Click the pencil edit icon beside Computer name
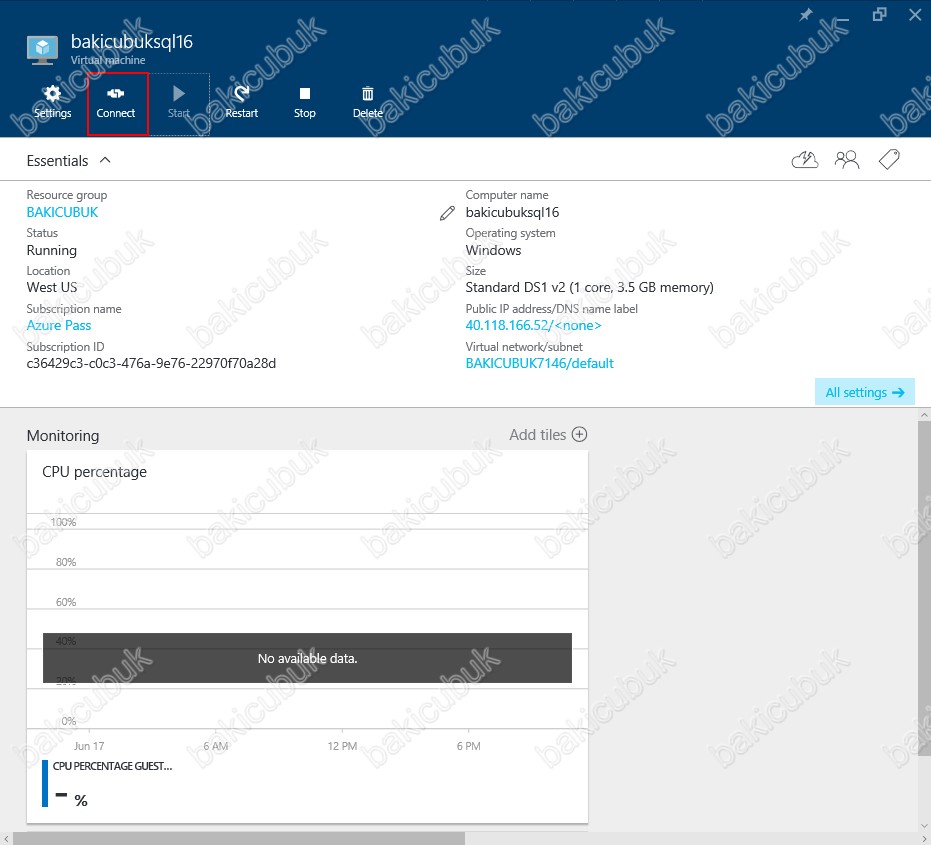931x845 pixels. (x=447, y=213)
